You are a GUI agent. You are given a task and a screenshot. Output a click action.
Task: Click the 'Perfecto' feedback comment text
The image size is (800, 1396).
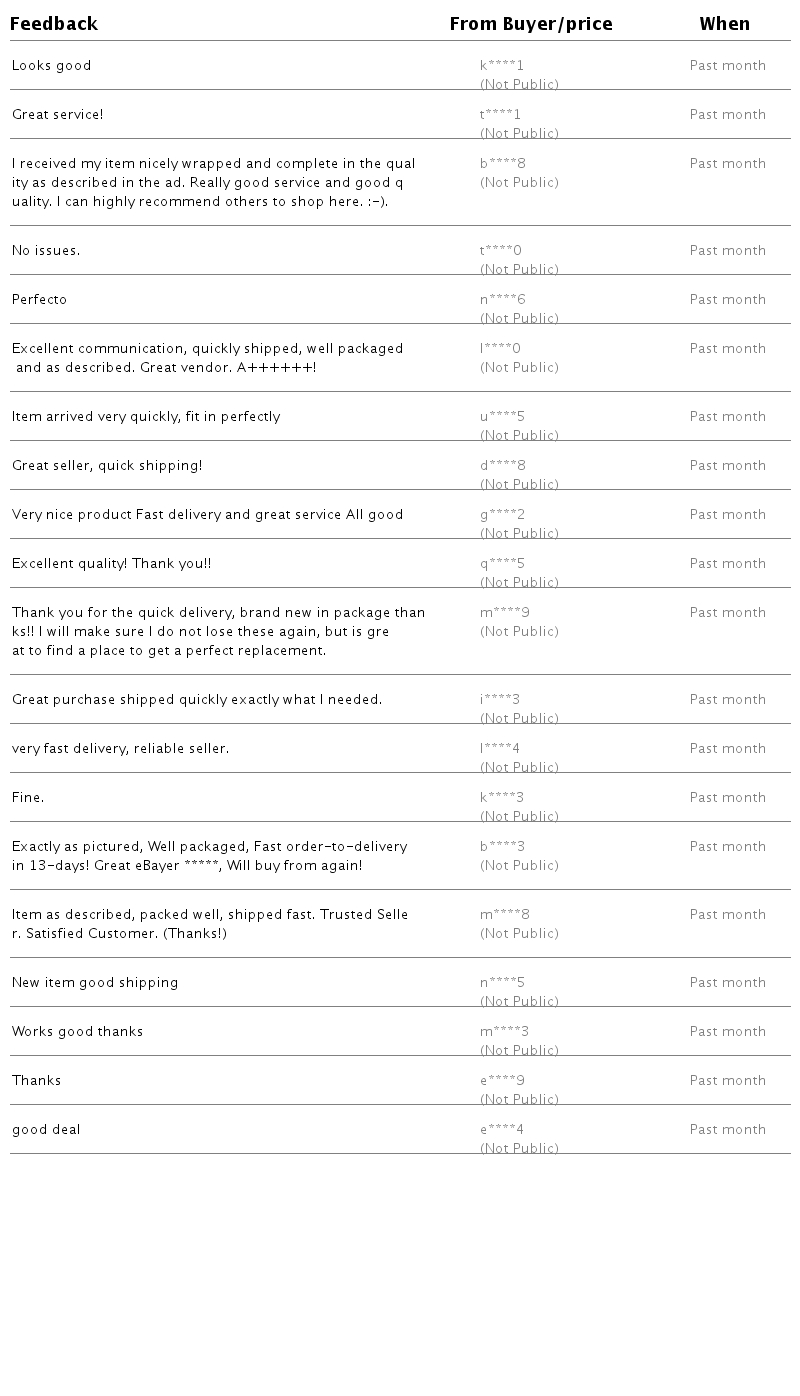click(40, 300)
